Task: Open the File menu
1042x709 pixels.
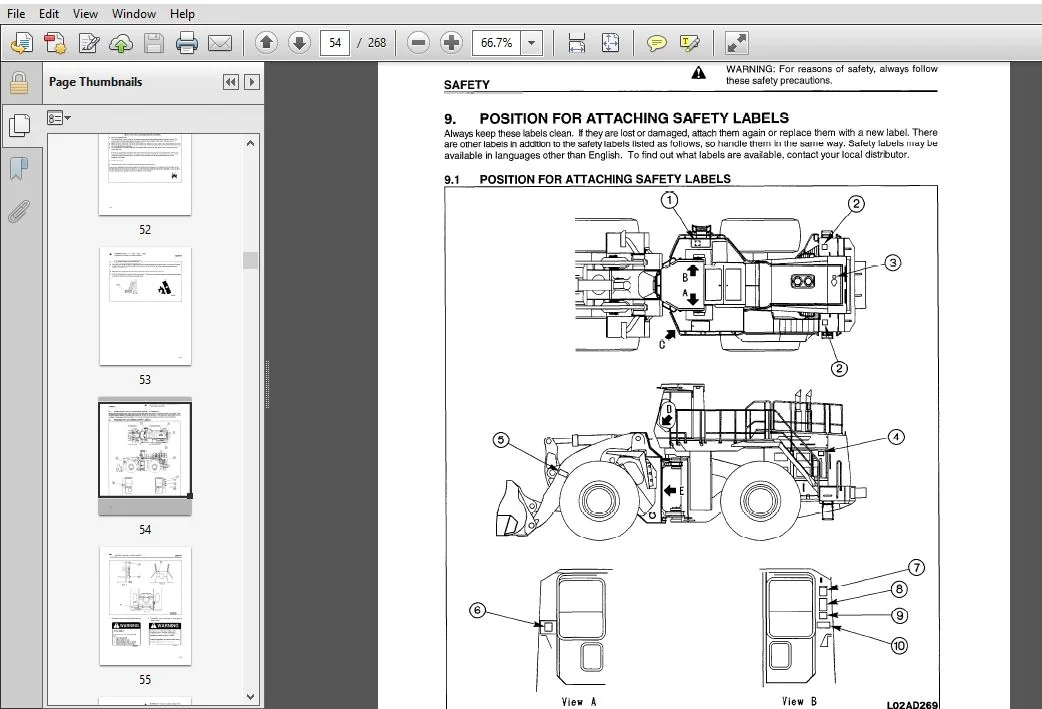Action: 16,13
